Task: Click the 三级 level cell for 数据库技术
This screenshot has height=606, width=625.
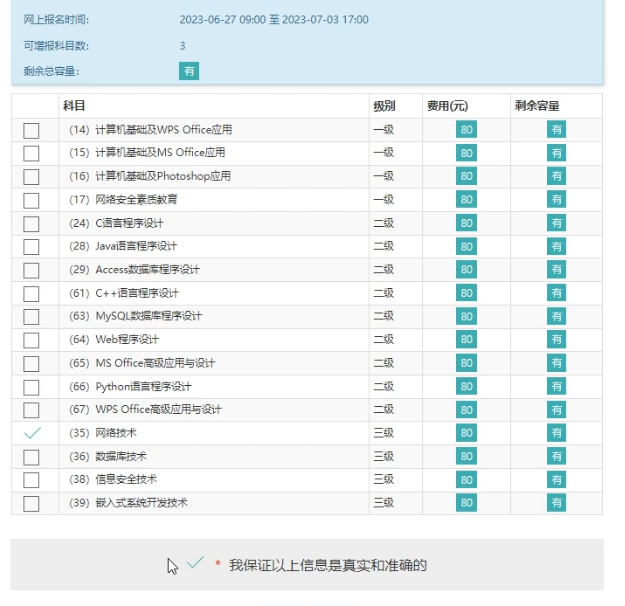Action: (x=384, y=456)
